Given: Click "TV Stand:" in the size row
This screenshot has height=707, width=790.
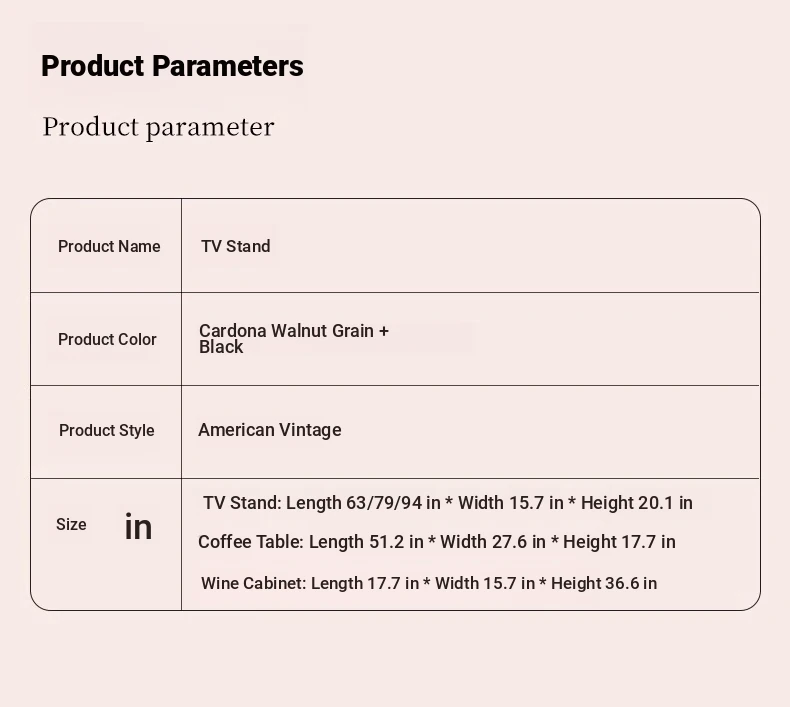Looking at the screenshot, I should pos(242,502).
